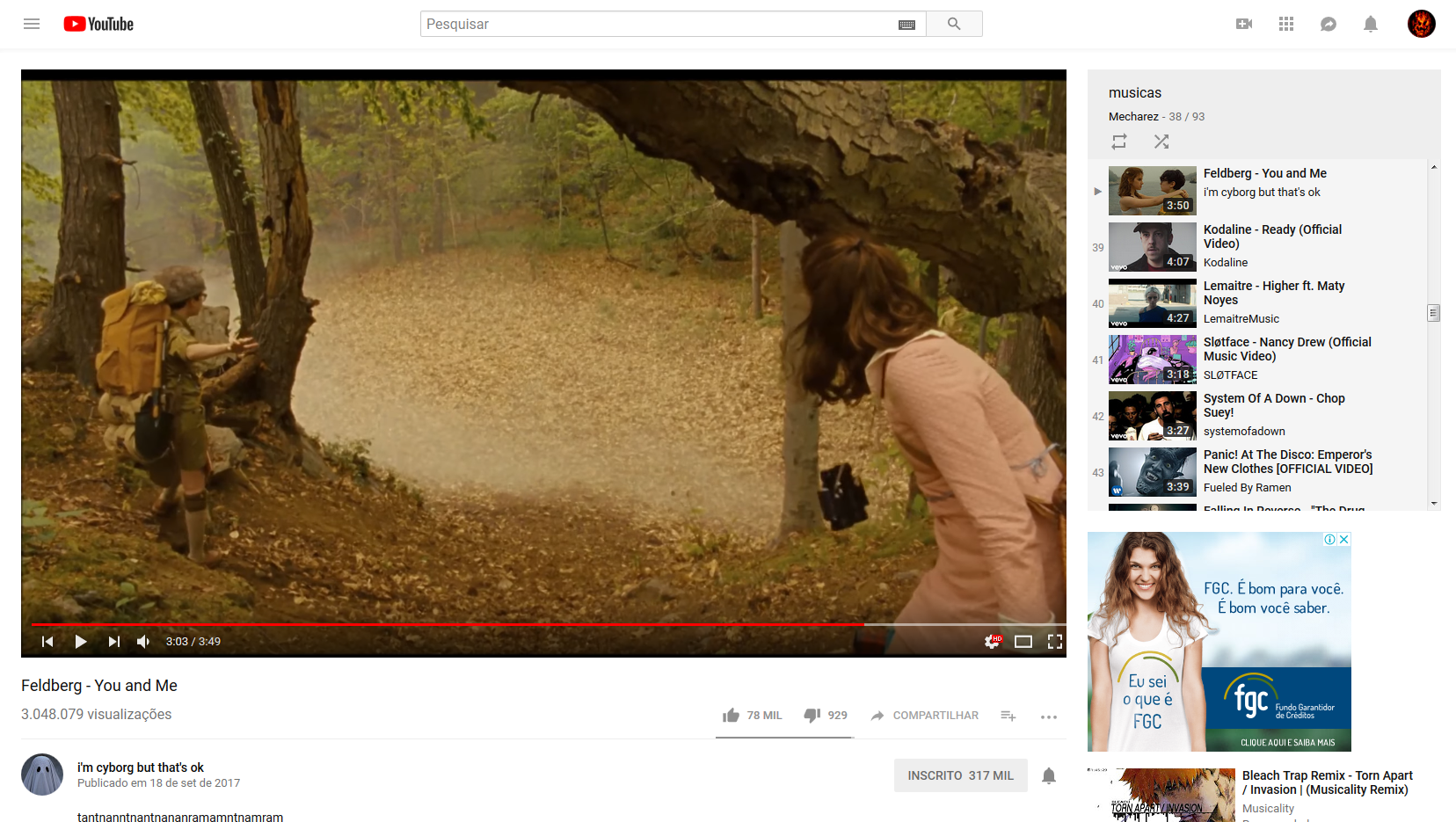The height and width of the screenshot is (822, 1456).
Task: Click the COMPARTILHAR share button
Action: coord(924,716)
